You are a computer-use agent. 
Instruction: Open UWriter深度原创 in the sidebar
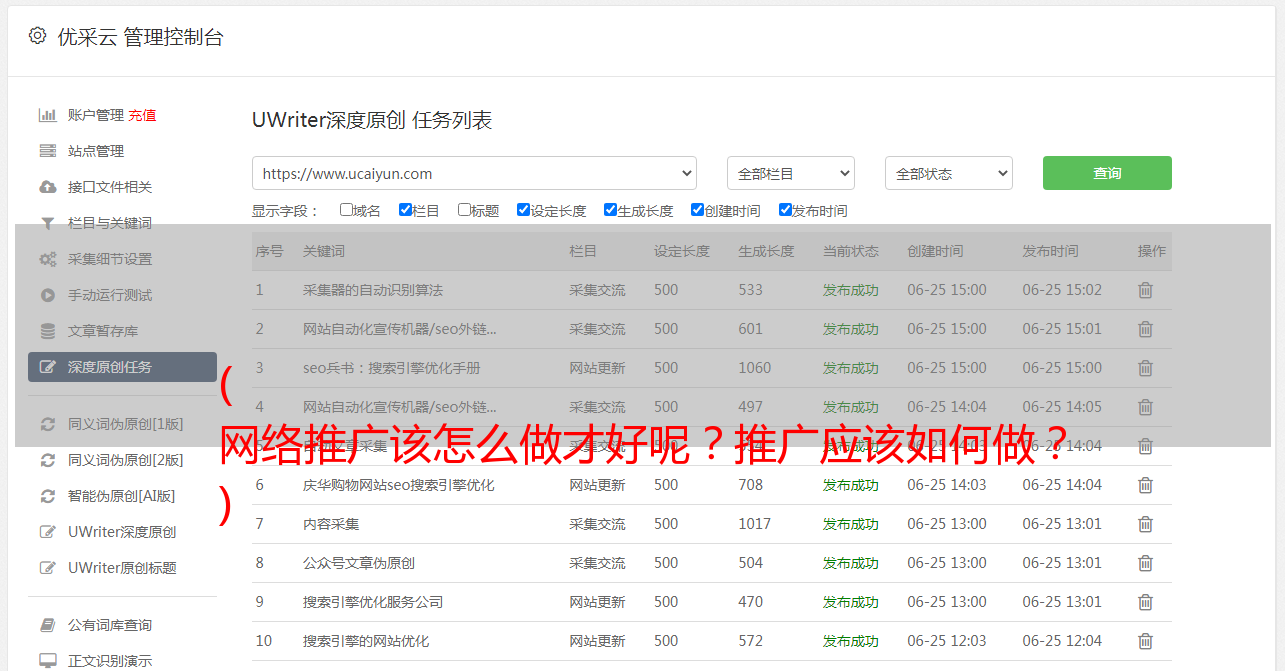122,532
